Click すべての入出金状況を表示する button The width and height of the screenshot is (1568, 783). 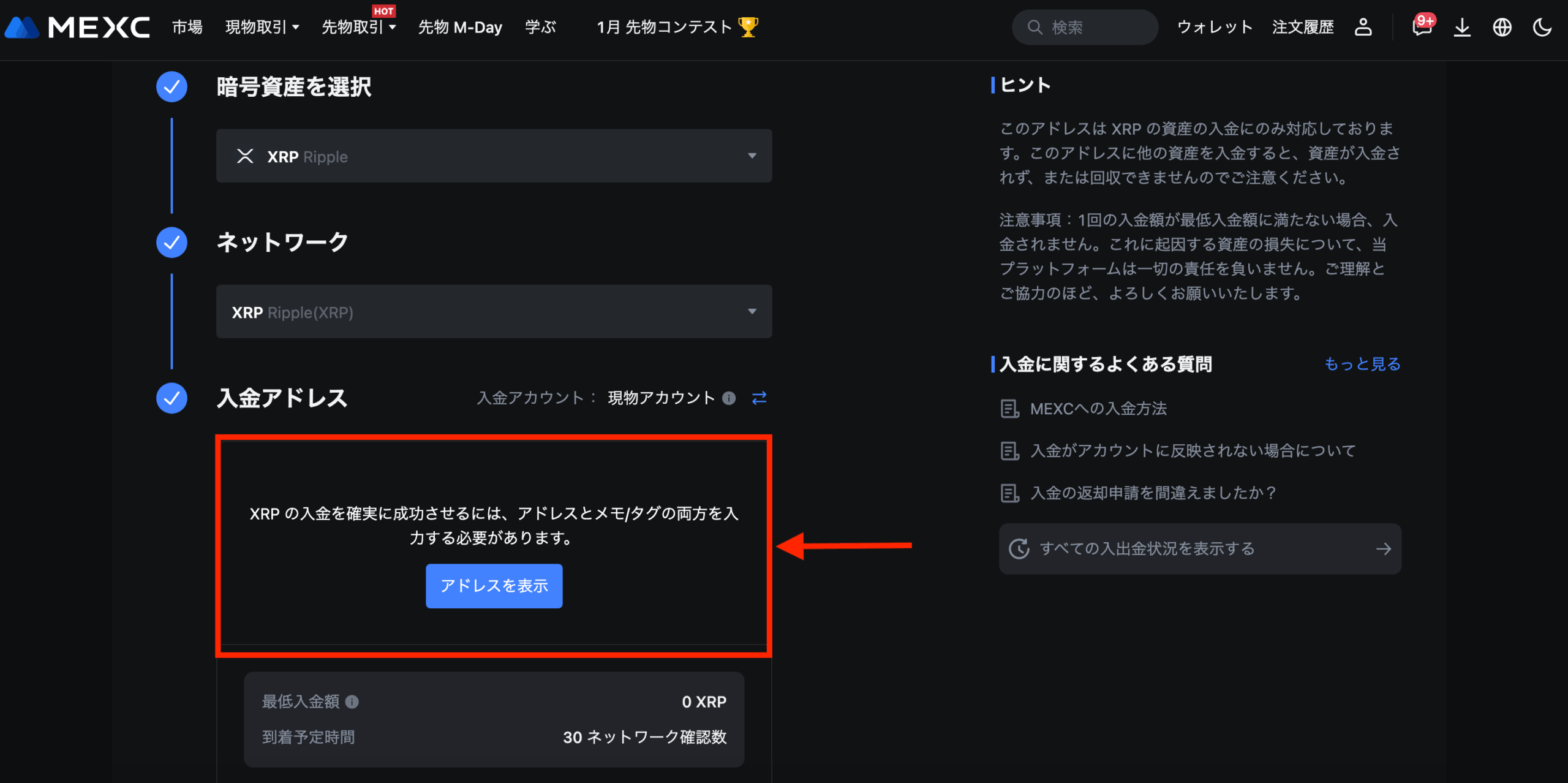(1200, 549)
